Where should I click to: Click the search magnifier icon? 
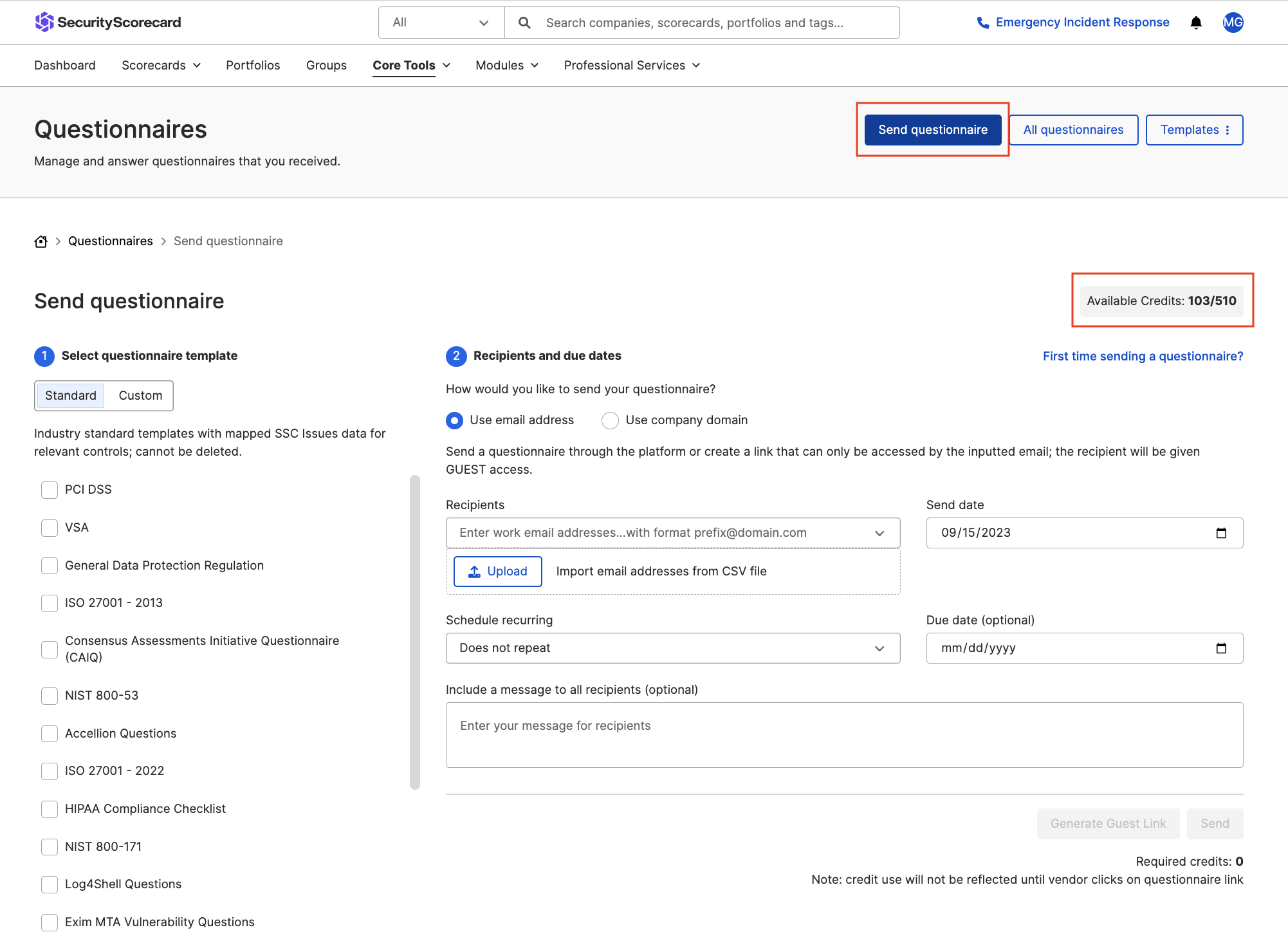pos(524,22)
